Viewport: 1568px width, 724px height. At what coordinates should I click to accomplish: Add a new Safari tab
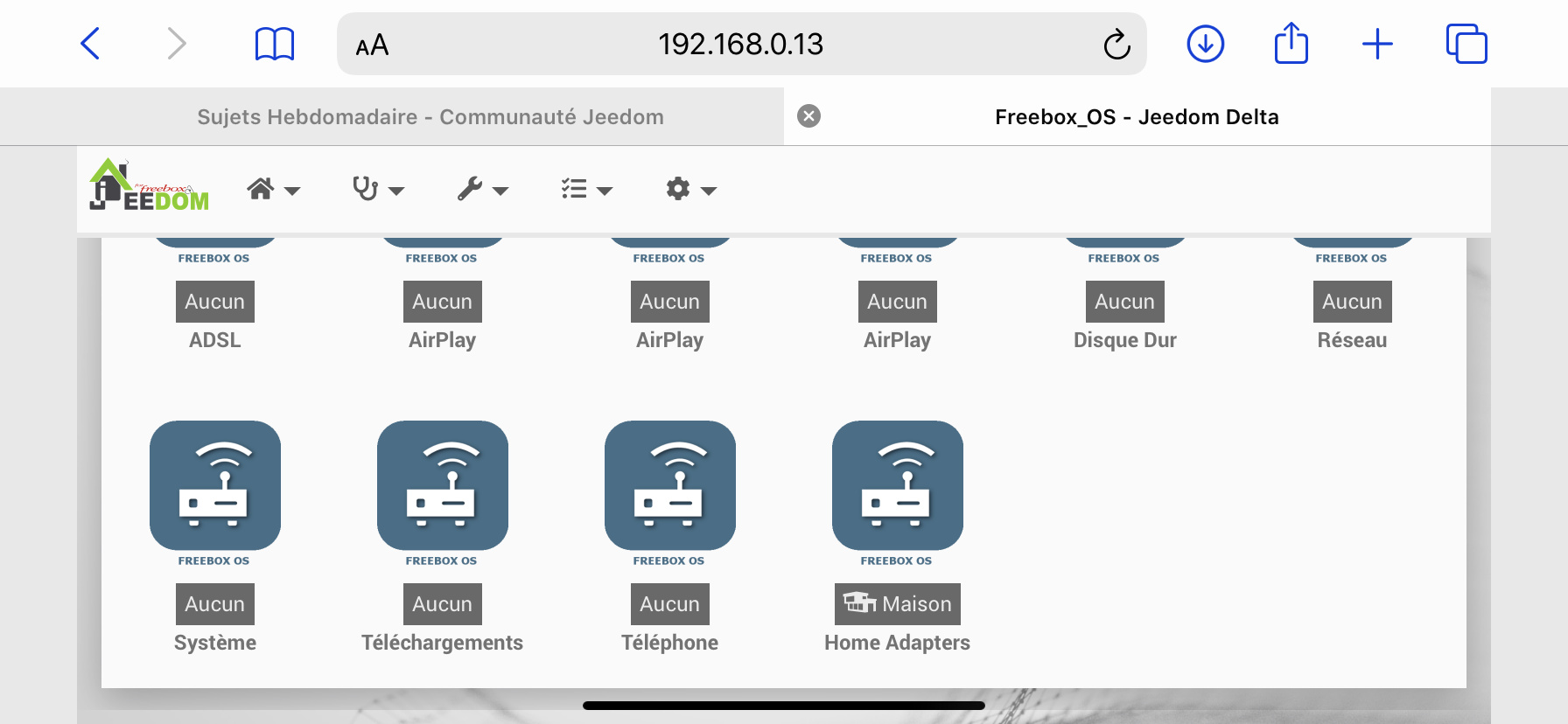click(1377, 44)
